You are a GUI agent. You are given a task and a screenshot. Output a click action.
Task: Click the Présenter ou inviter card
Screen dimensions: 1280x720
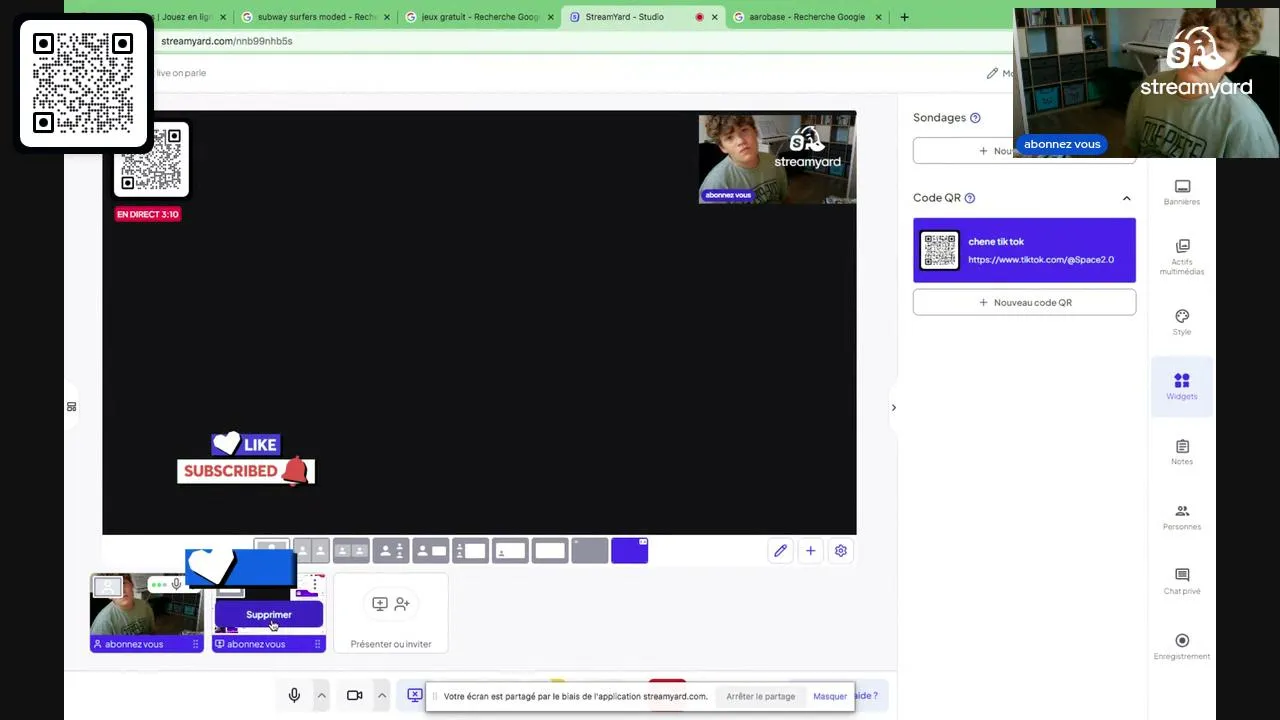click(391, 615)
